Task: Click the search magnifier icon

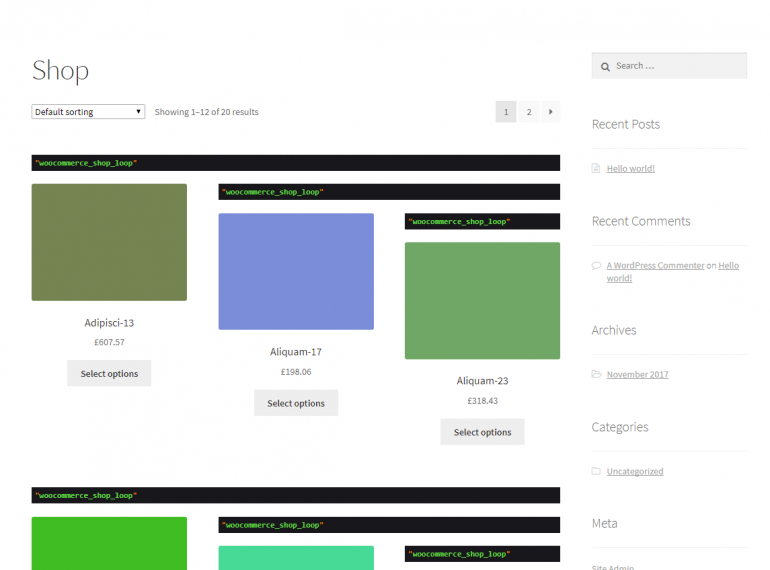Action: coord(605,67)
